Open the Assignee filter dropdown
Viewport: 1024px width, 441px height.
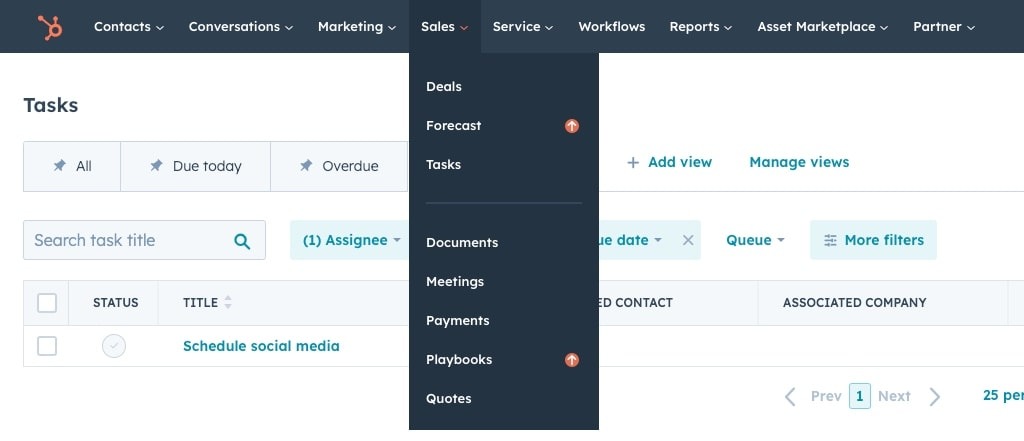click(349, 240)
